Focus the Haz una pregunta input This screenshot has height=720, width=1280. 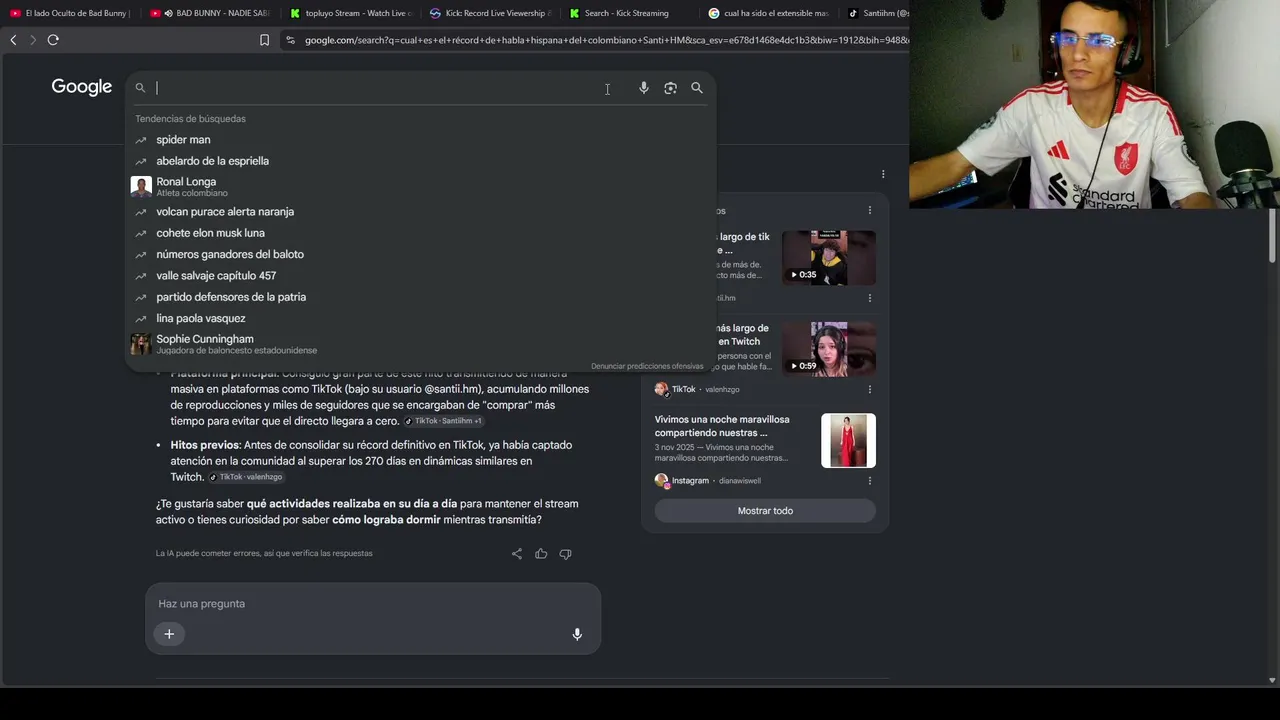tap(372, 604)
